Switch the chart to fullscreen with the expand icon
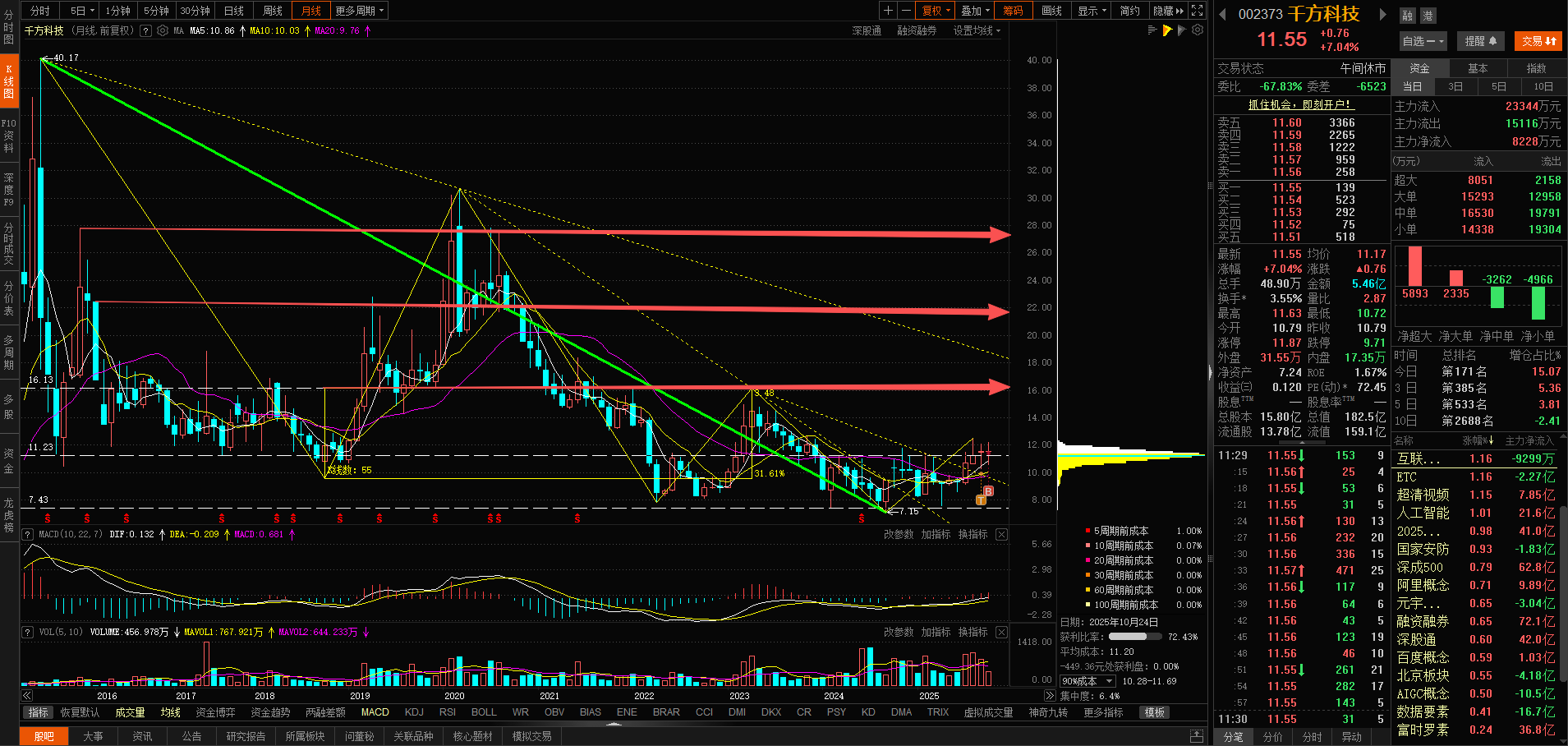This screenshot has height=746, width=1568. 1198,11
